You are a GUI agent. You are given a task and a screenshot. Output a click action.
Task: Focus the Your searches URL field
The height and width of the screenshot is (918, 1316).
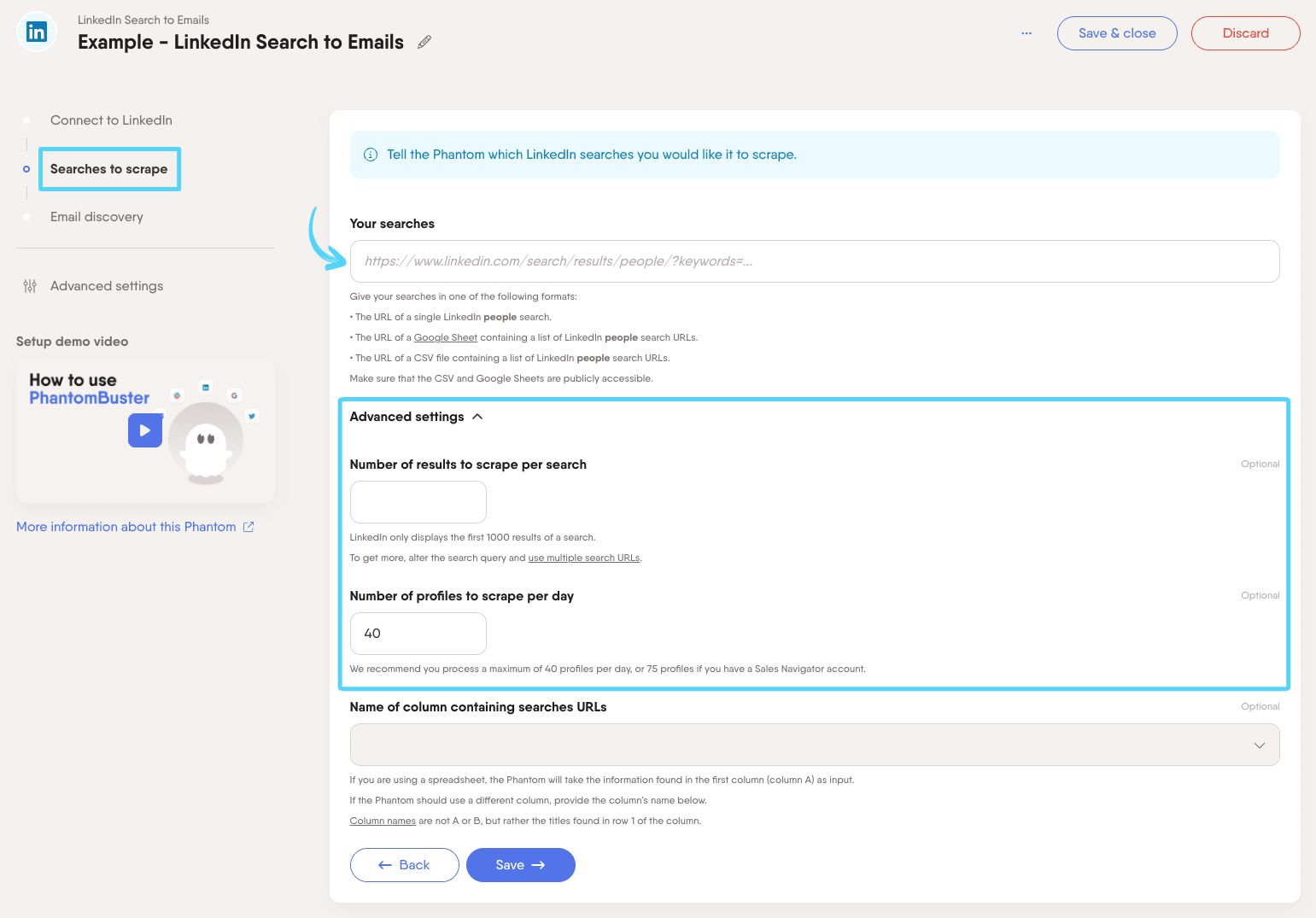(x=814, y=261)
